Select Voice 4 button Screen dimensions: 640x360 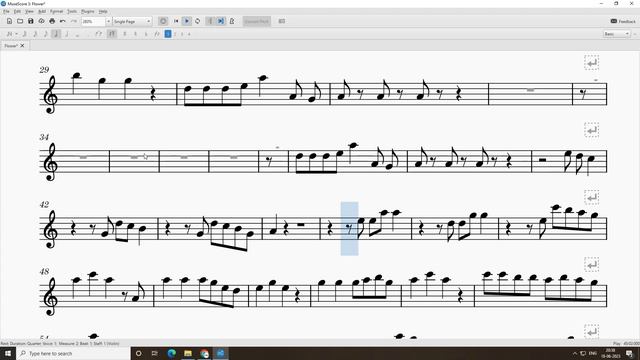189,34
